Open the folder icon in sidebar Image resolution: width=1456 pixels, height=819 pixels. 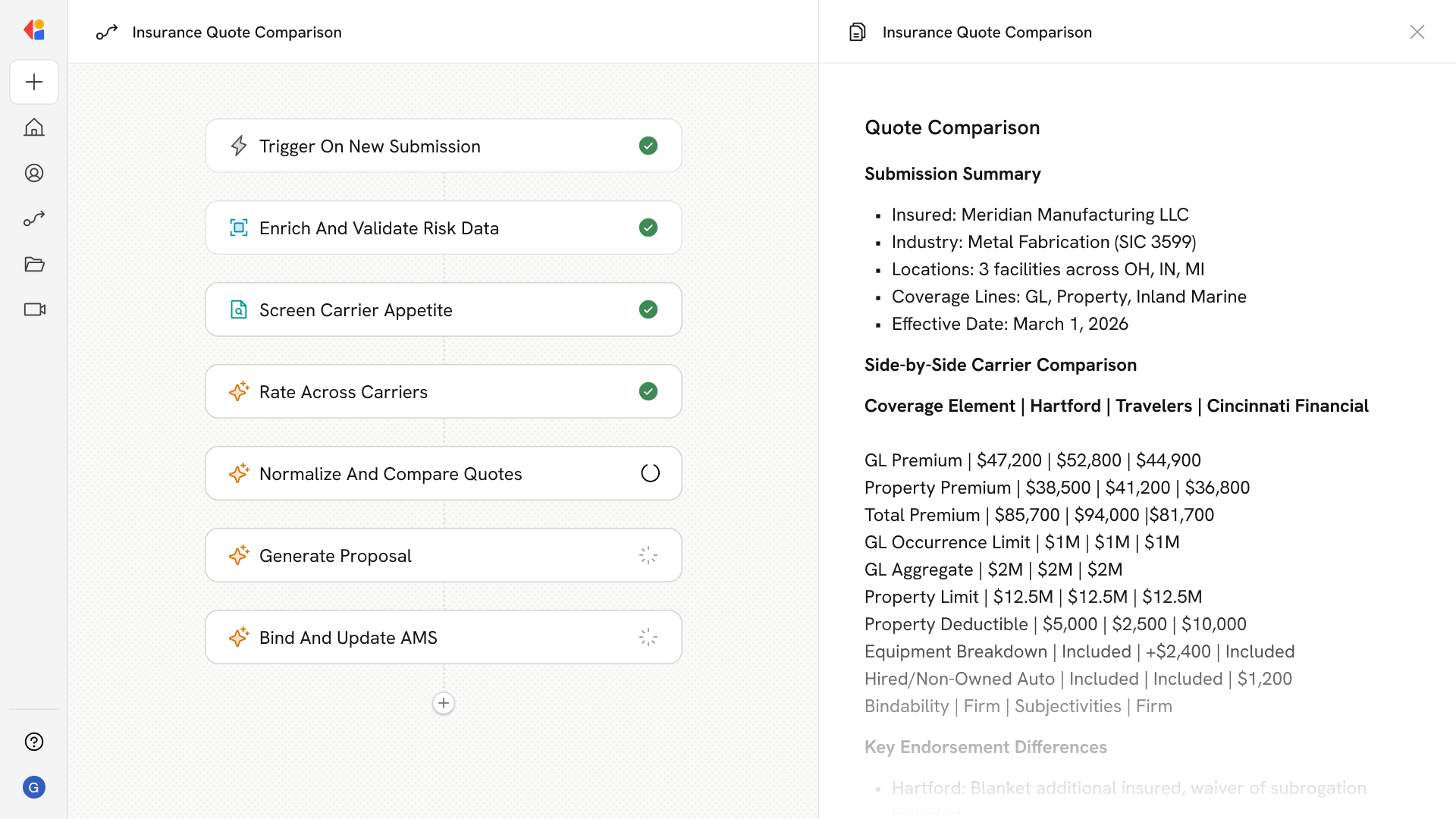[x=34, y=264]
